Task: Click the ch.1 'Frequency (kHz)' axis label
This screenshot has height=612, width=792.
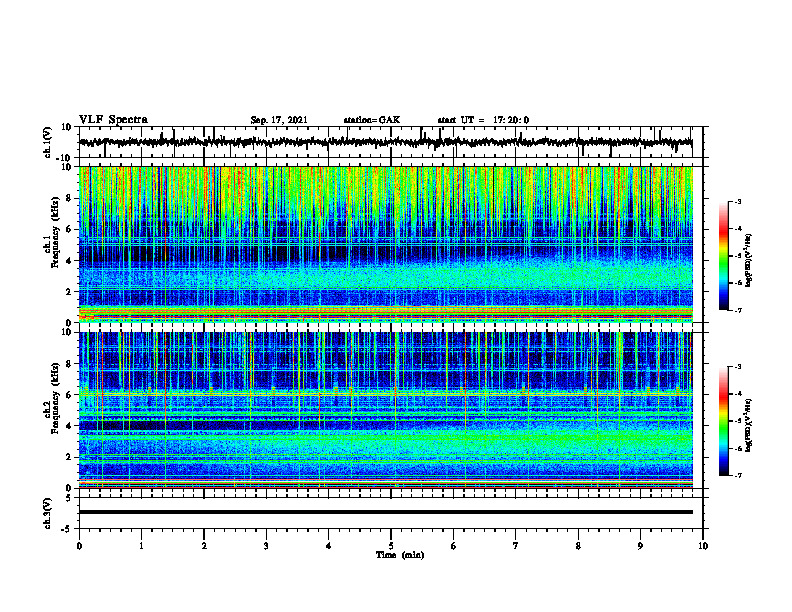Action: pyautogui.click(x=55, y=234)
